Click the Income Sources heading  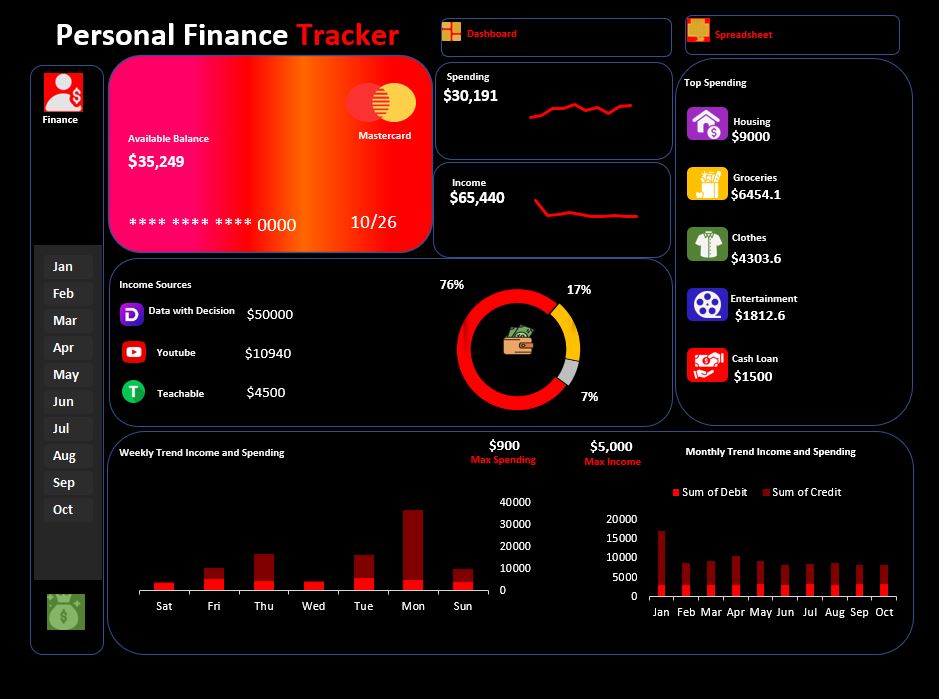(155, 285)
